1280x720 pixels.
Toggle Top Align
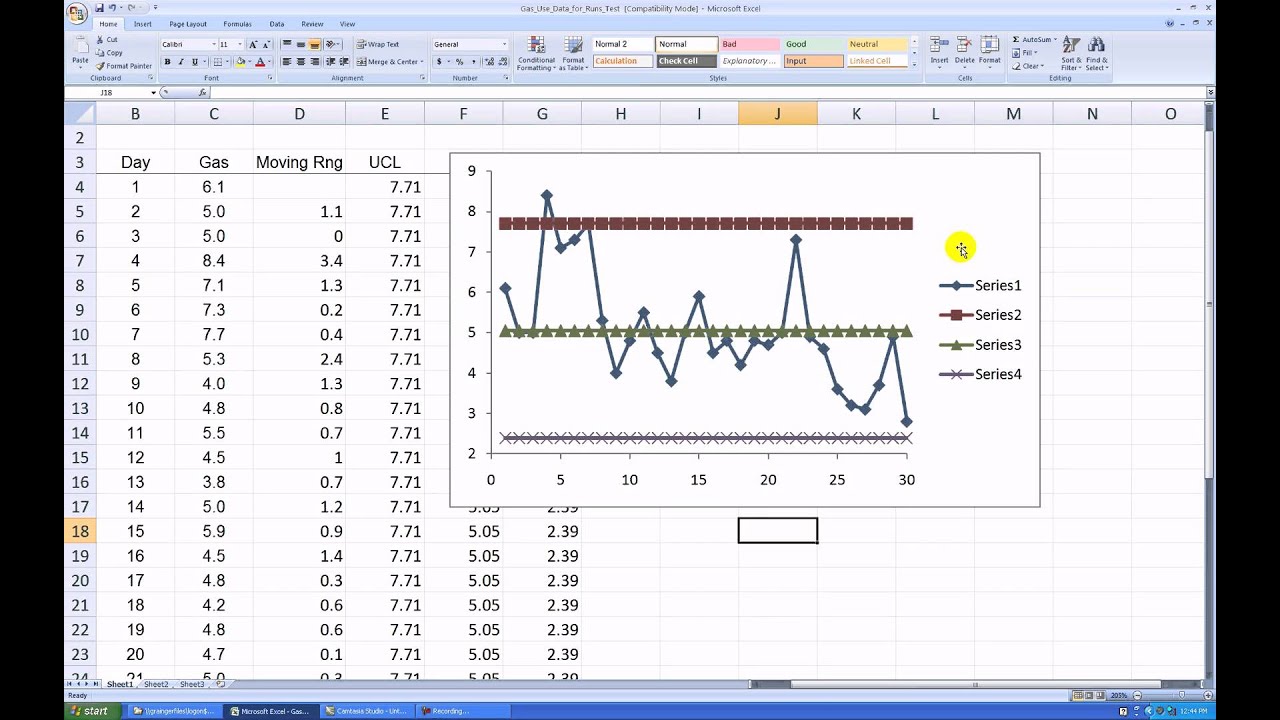point(287,44)
